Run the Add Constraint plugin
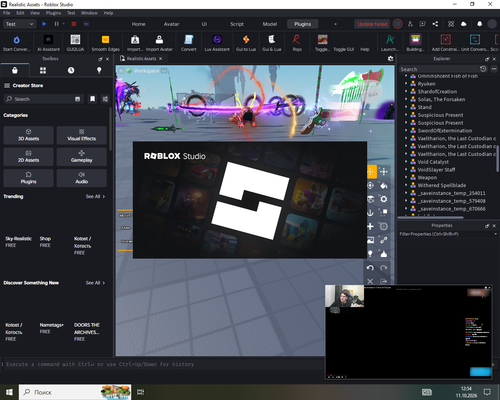 point(446,43)
